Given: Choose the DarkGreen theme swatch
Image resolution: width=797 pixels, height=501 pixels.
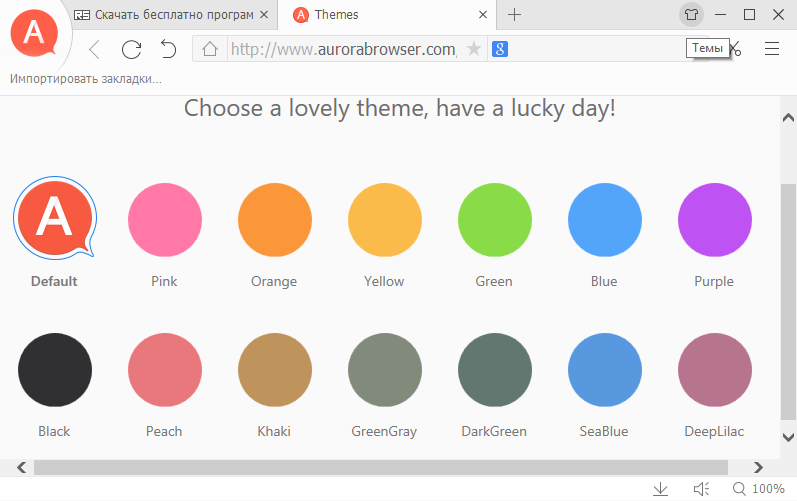Looking at the screenshot, I should (494, 370).
